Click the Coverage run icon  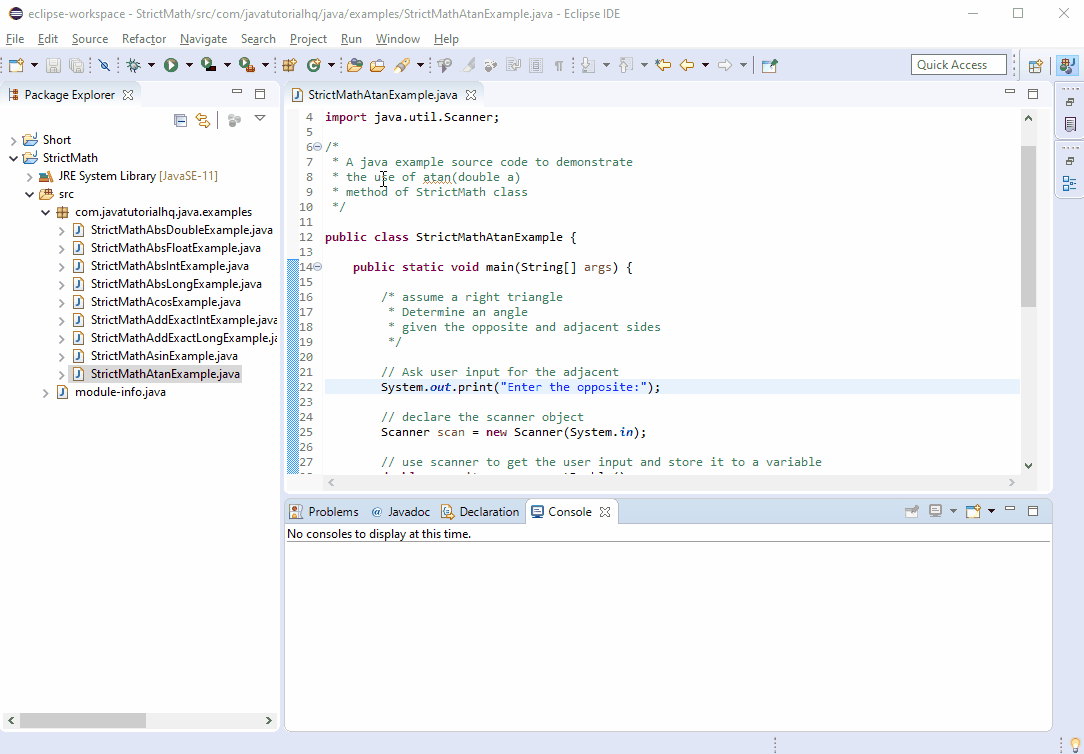pos(209,65)
